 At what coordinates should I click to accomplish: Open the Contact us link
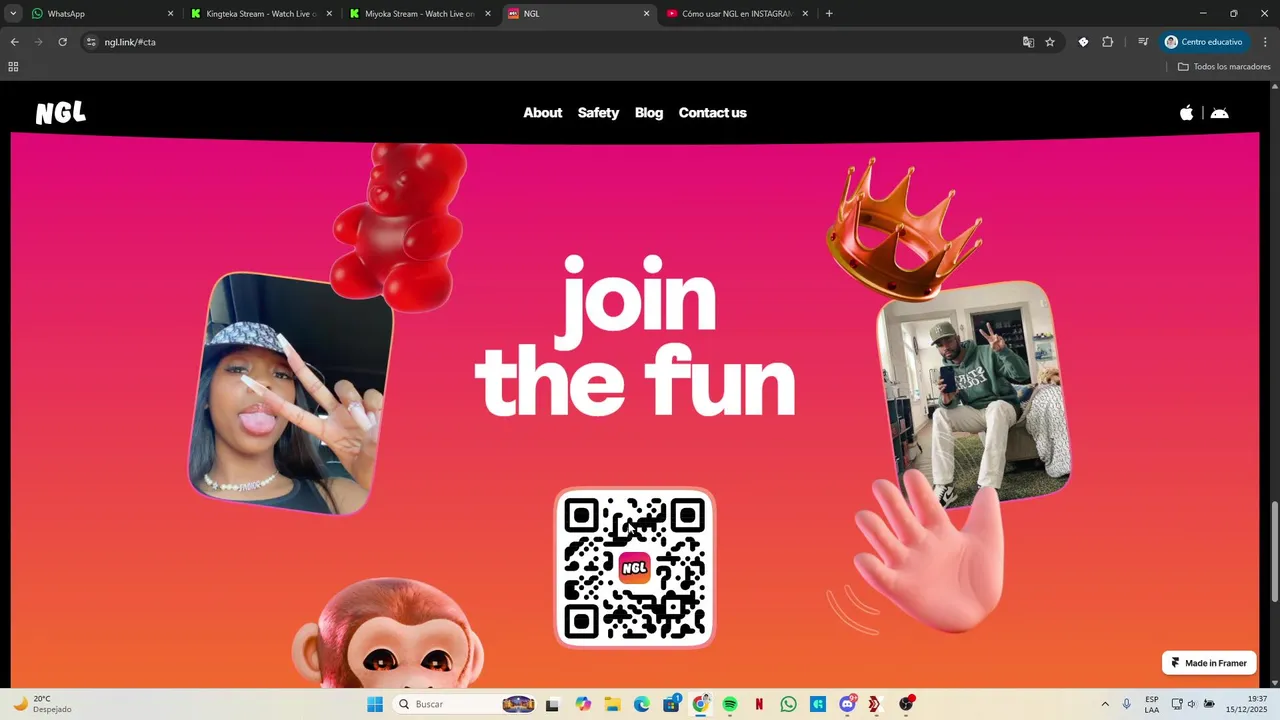[x=713, y=113]
